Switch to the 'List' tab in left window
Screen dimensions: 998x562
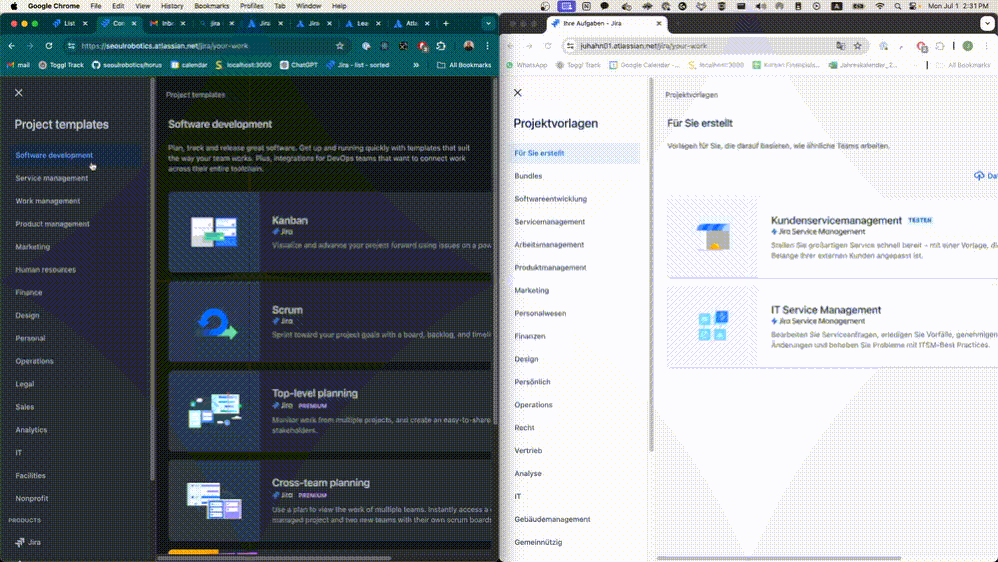pyautogui.click(x=69, y=24)
